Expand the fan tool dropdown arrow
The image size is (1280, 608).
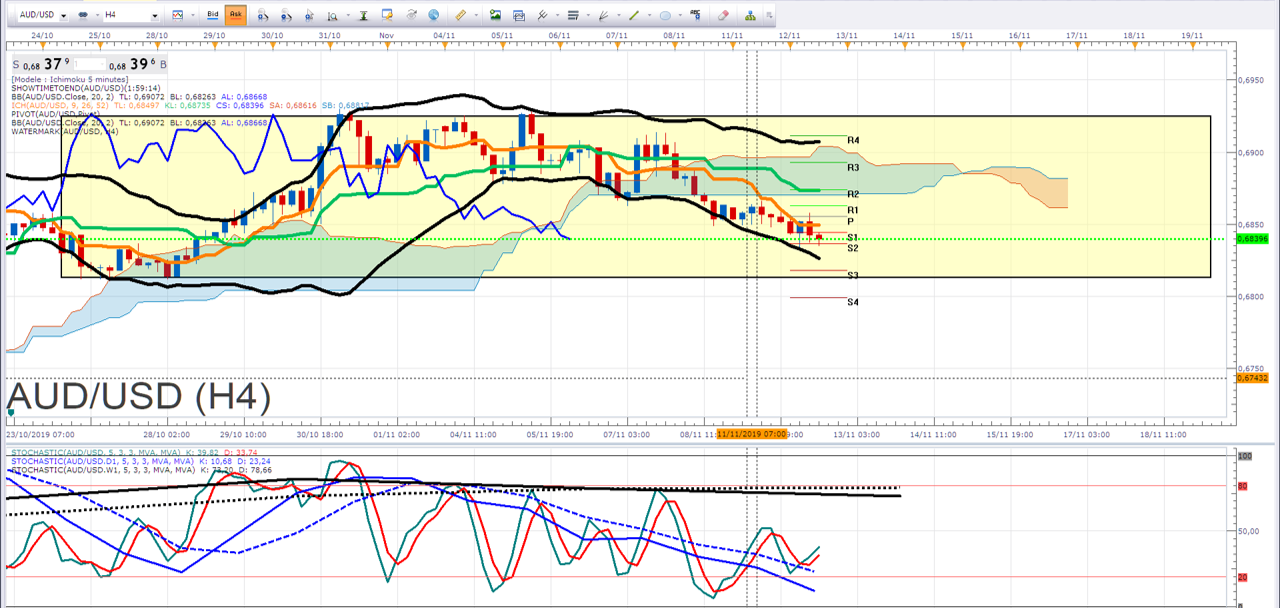pyautogui.click(x=619, y=15)
